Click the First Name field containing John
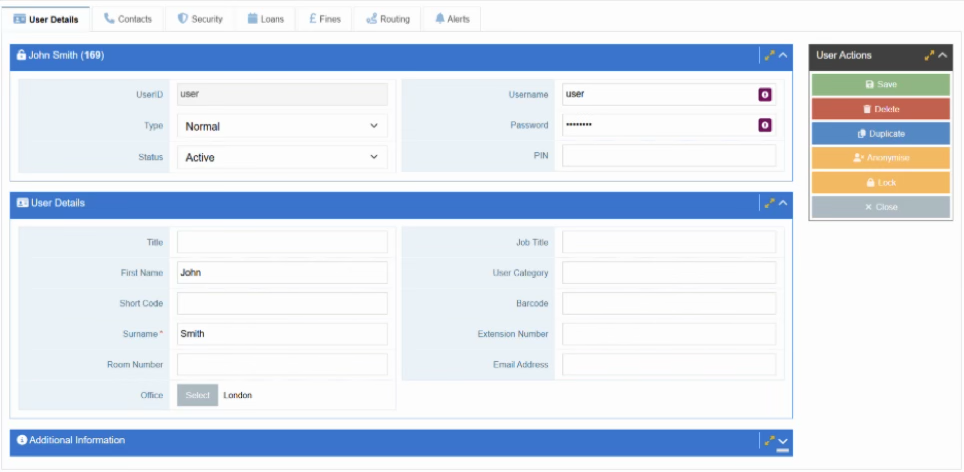Image resolution: width=964 pixels, height=472 pixels. pyautogui.click(x=282, y=273)
